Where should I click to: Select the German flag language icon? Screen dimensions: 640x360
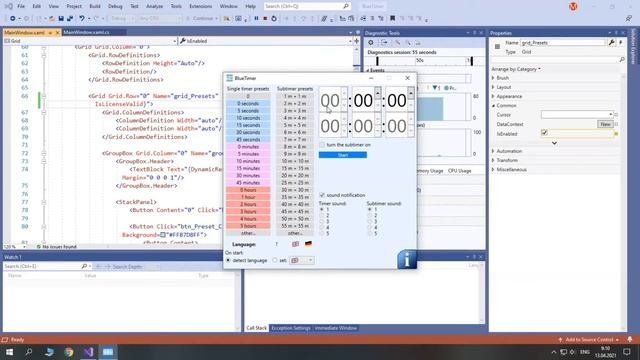tap(308, 244)
